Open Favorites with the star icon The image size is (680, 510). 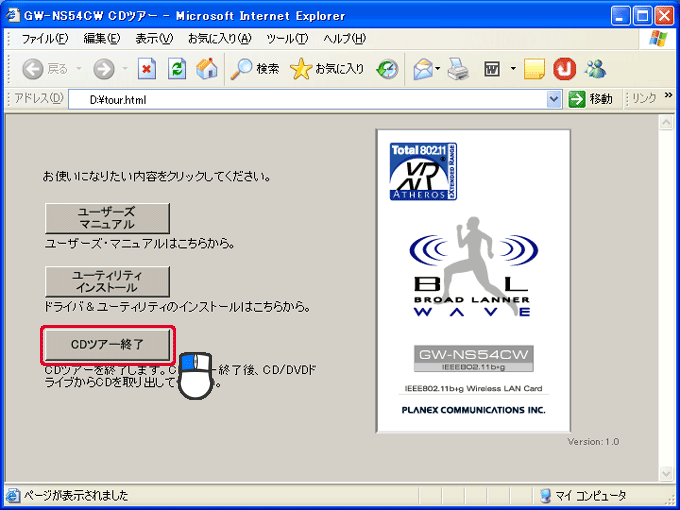click(x=301, y=69)
